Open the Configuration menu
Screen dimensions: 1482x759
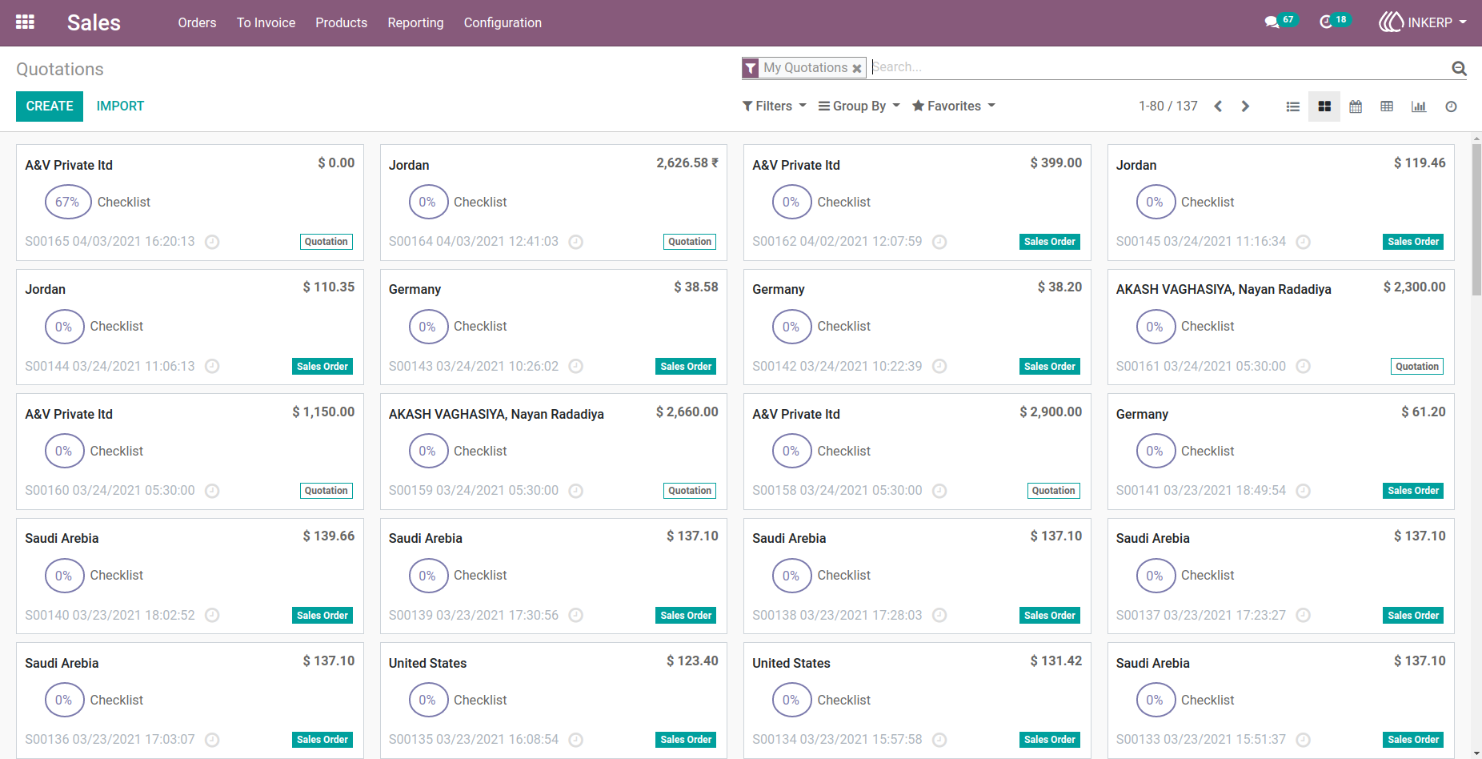503,22
